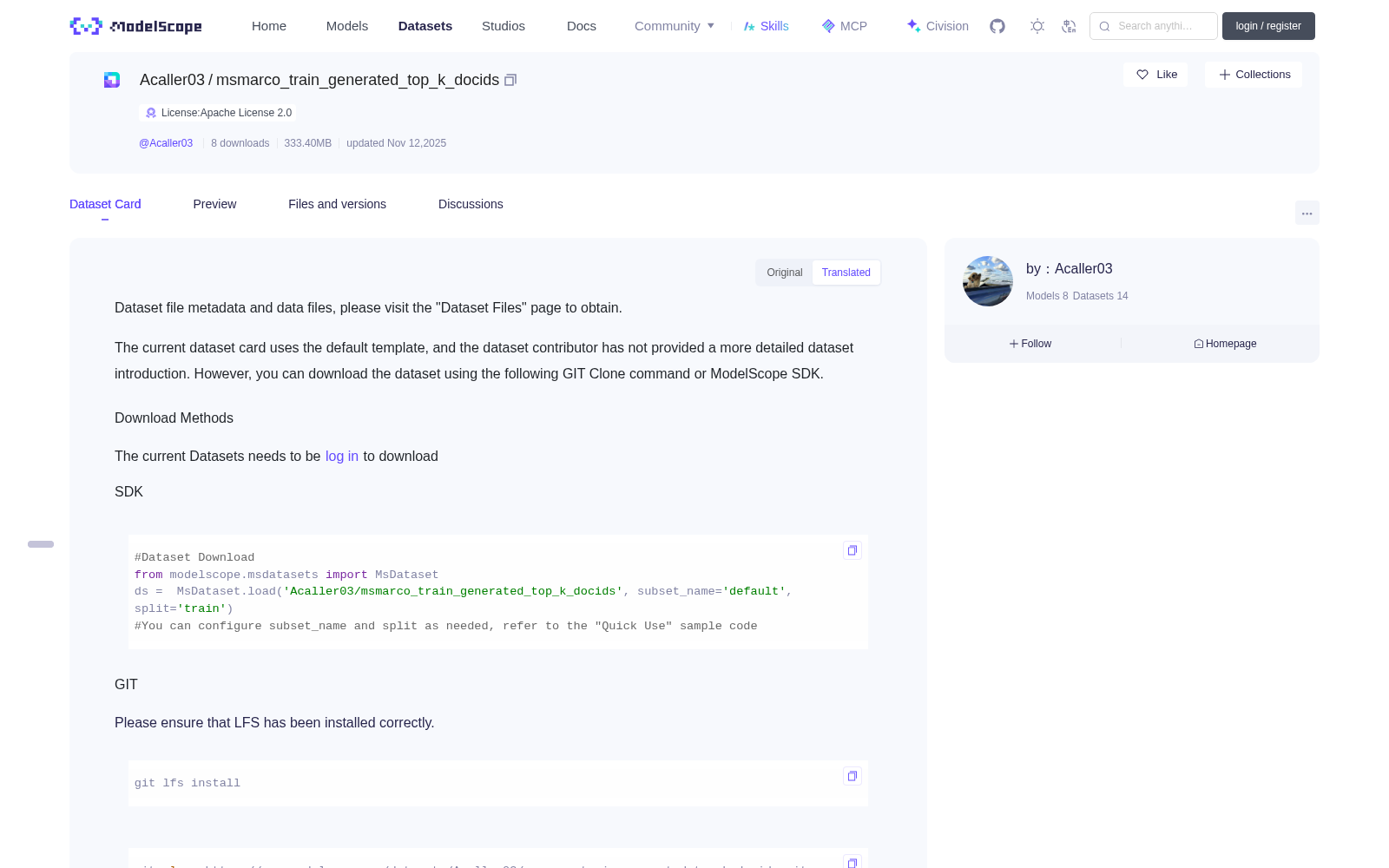
Task: Toggle the light/dark theme sun icon
Action: click(1037, 26)
